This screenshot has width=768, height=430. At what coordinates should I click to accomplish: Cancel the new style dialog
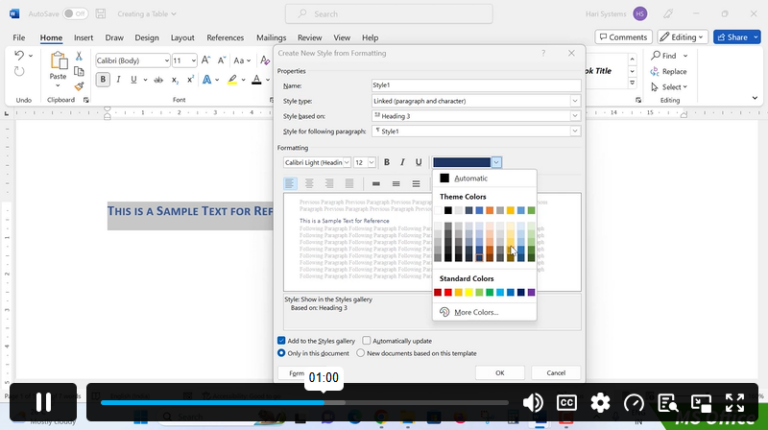tap(556, 373)
